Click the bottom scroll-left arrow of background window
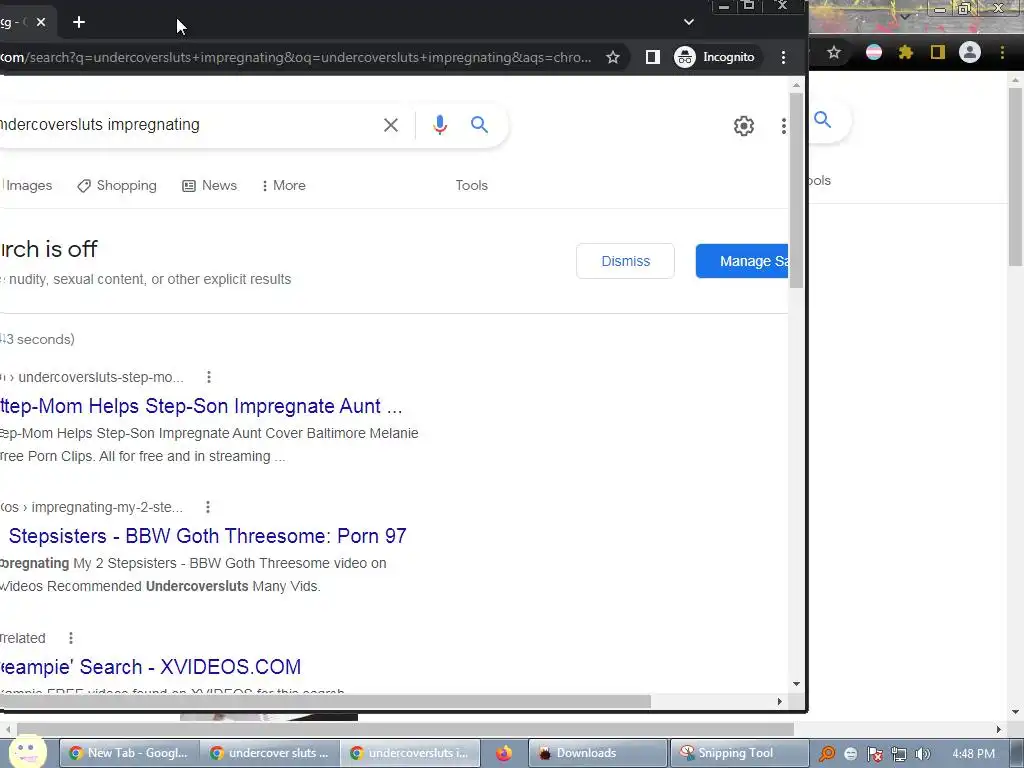This screenshot has width=1024, height=768. [x=8, y=729]
